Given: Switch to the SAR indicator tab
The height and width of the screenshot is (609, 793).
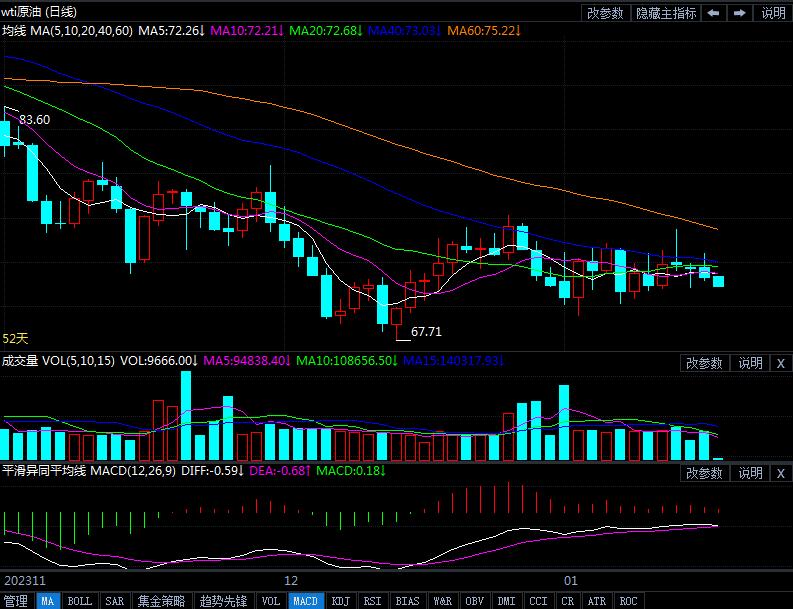Looking at the screenshot, I should 114,601.
